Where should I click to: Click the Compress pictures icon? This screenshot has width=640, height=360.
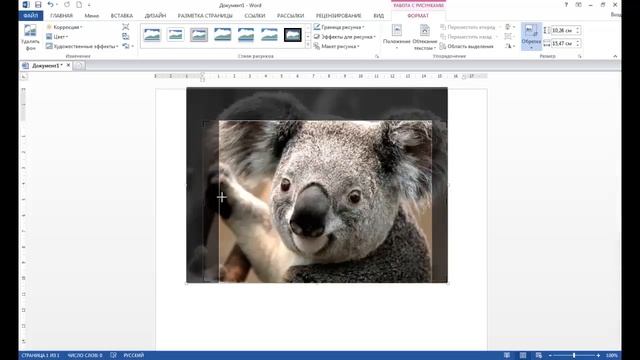pos(126,27)
